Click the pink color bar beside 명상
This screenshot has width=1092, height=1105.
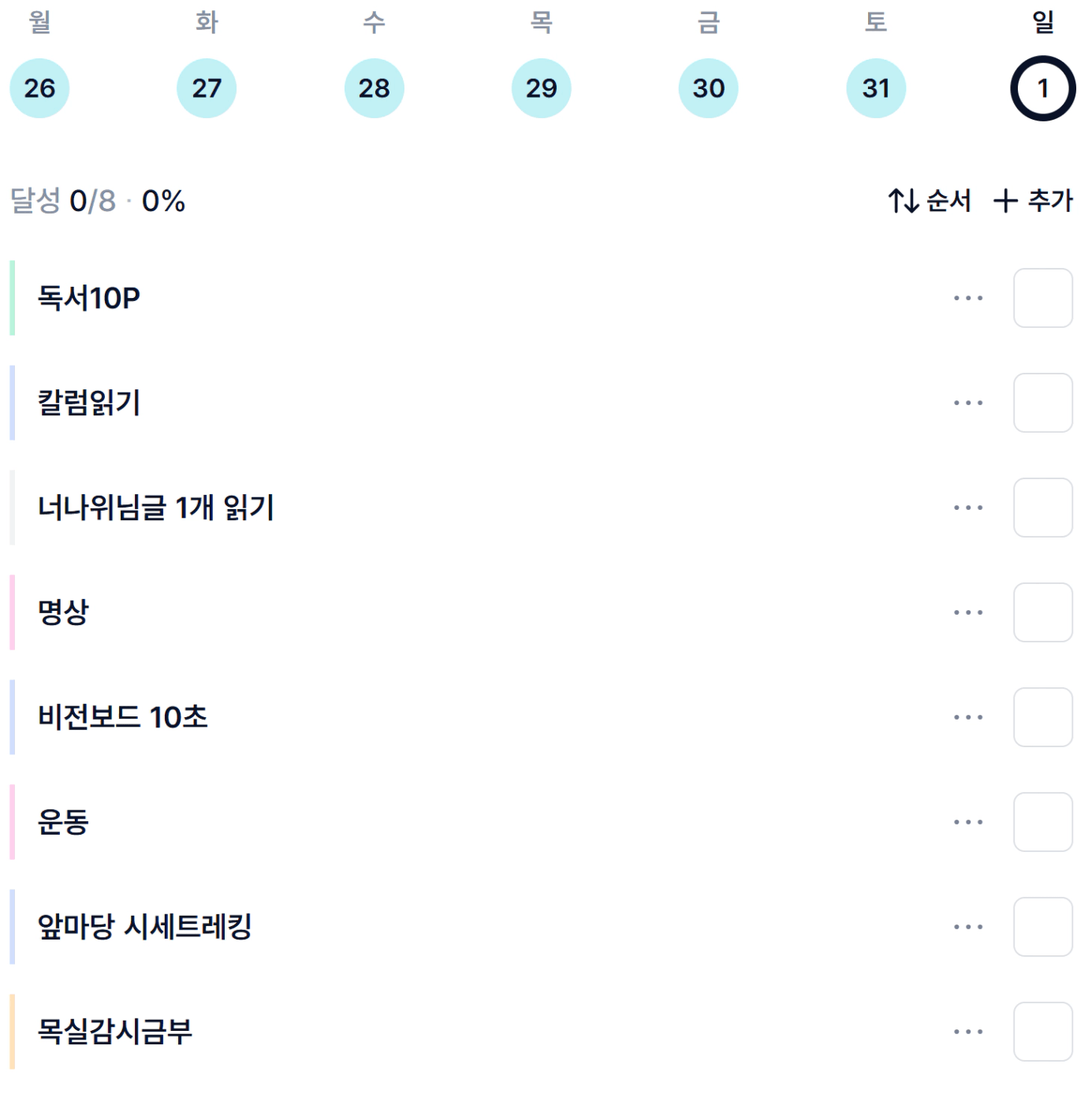13,612
